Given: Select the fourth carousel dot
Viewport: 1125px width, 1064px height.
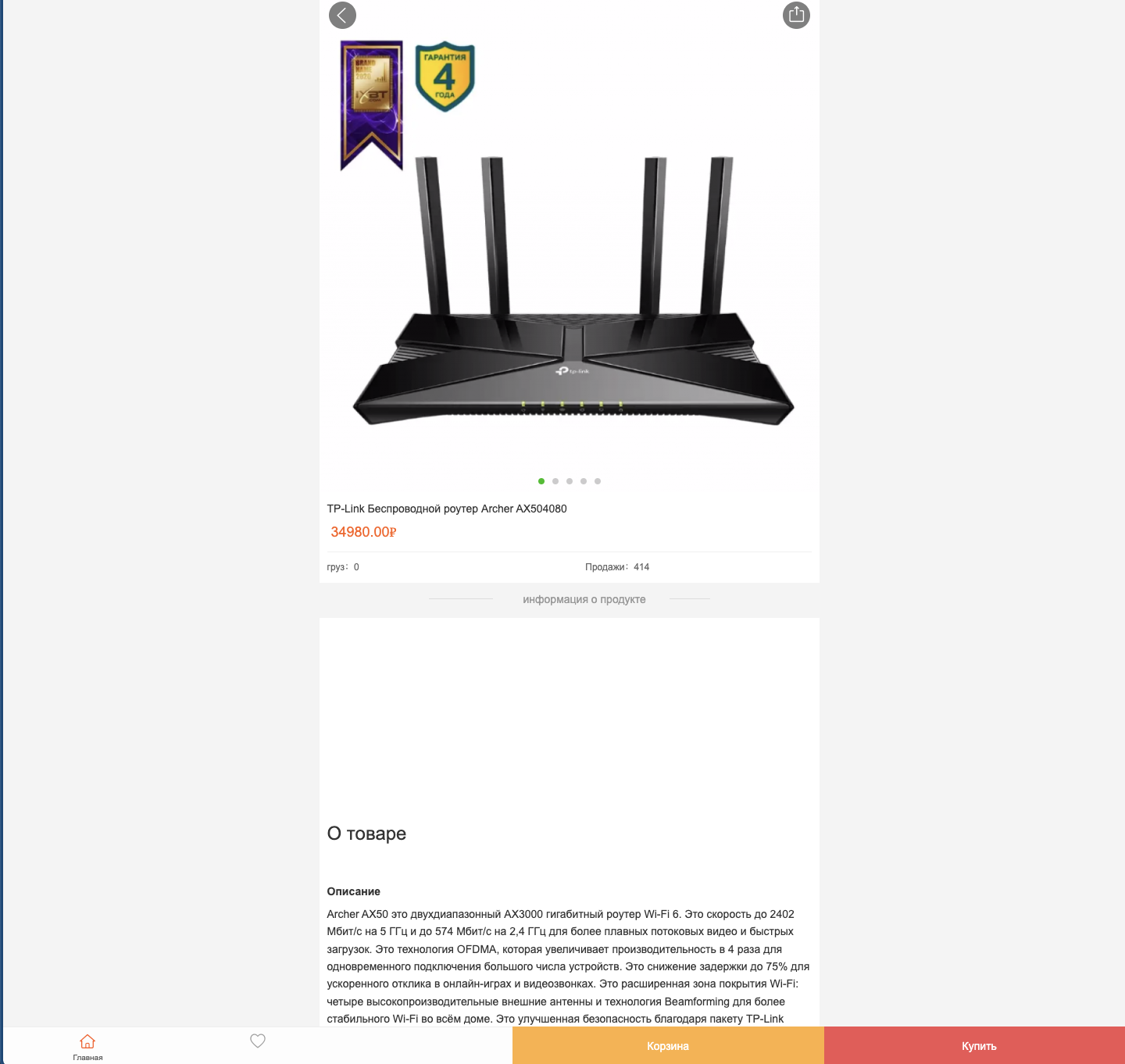Looking at the screenshot, I should [584, 481].
